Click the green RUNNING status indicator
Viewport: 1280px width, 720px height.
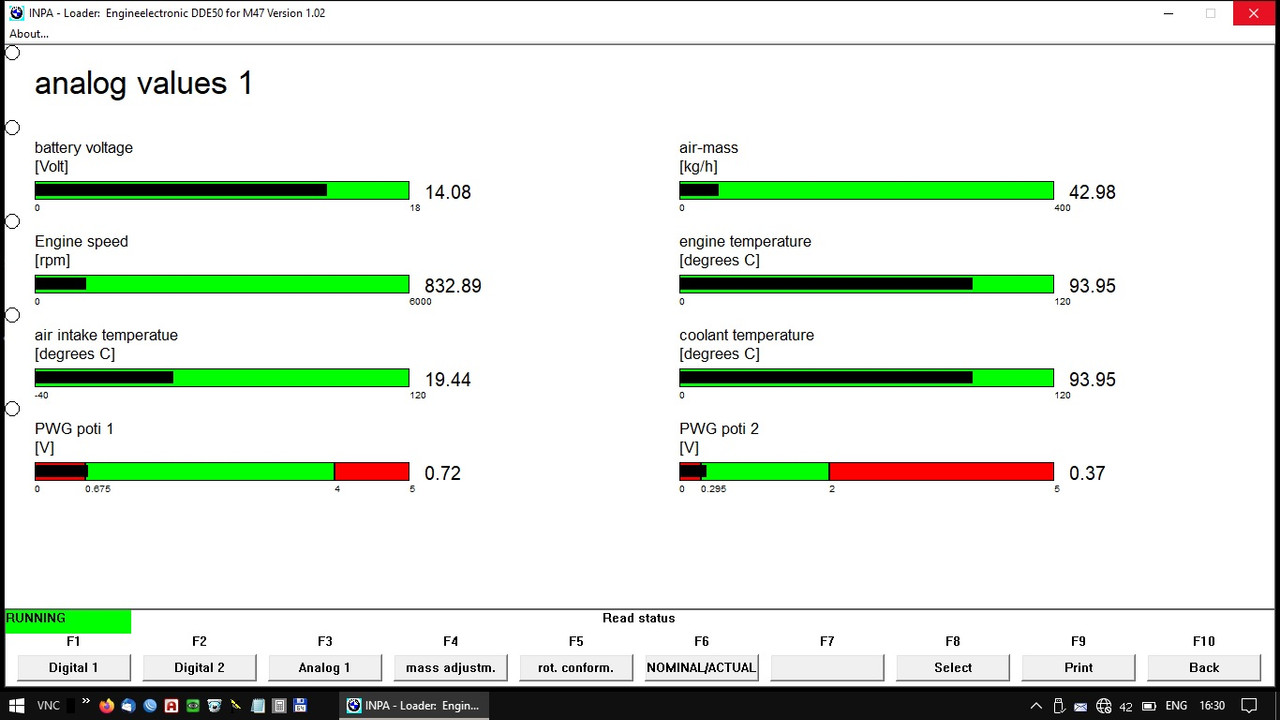68,621
